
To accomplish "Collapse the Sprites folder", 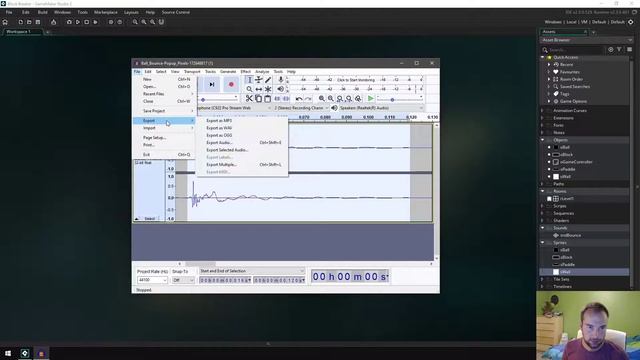I will pyautogui.click(x=542, y=242).
